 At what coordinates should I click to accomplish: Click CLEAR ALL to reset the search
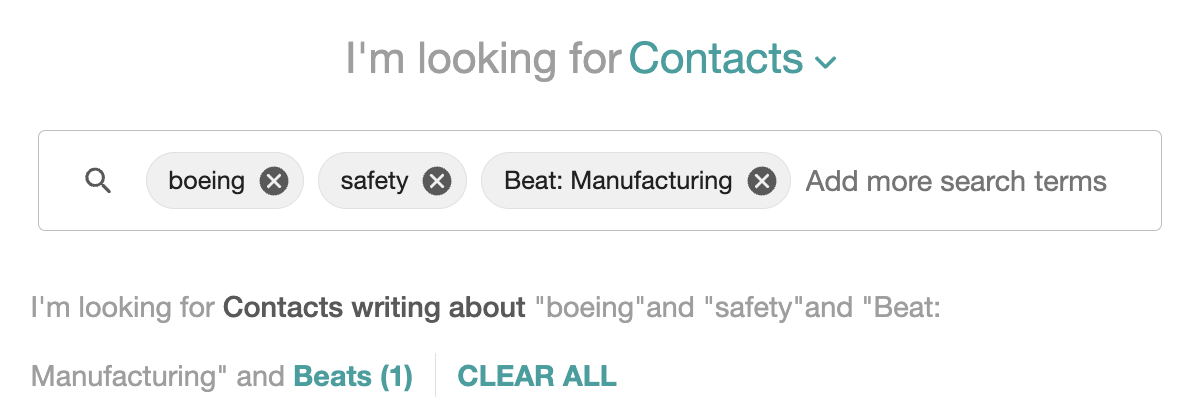[x=537, y=375]
